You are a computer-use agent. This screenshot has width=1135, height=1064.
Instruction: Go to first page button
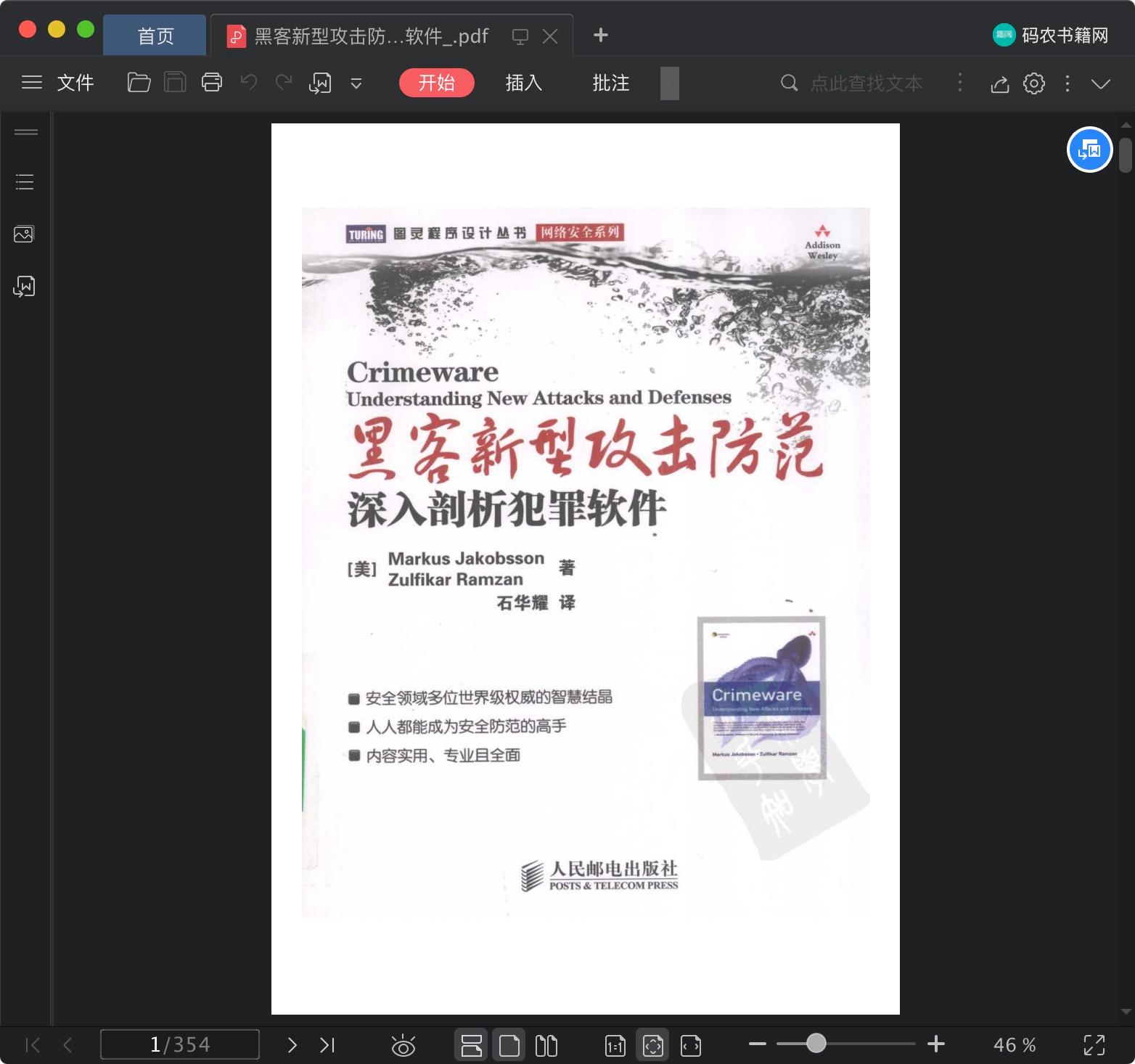click(33, 1045)
